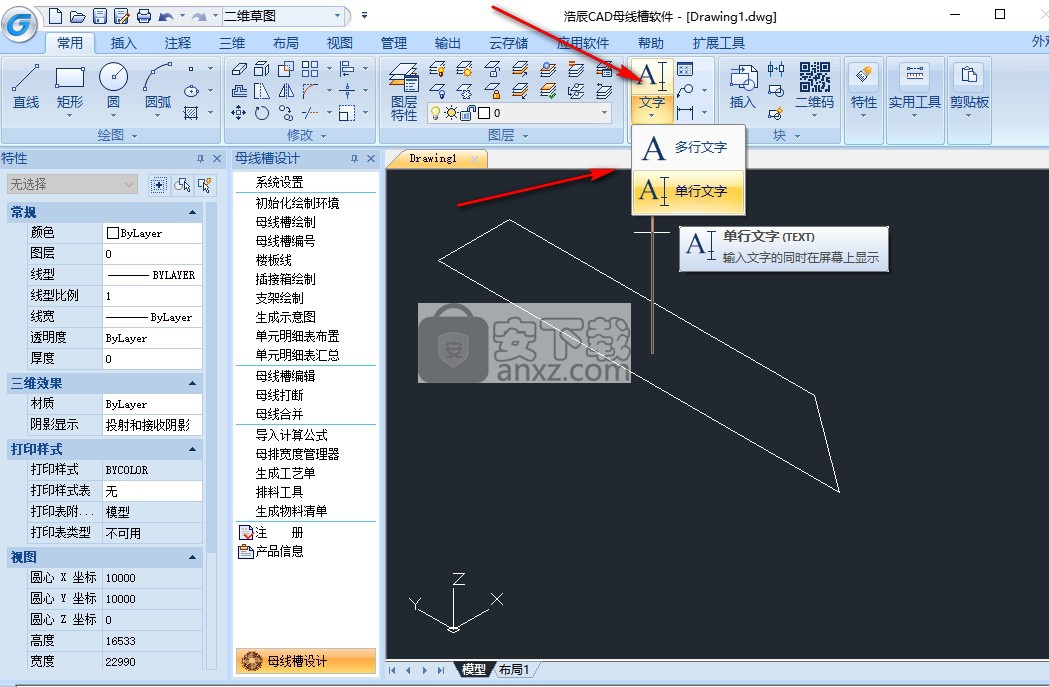Click the 母线槽设计 button at panel bottom
Viewport: 1049px width, 687px height.
(306, 661)
